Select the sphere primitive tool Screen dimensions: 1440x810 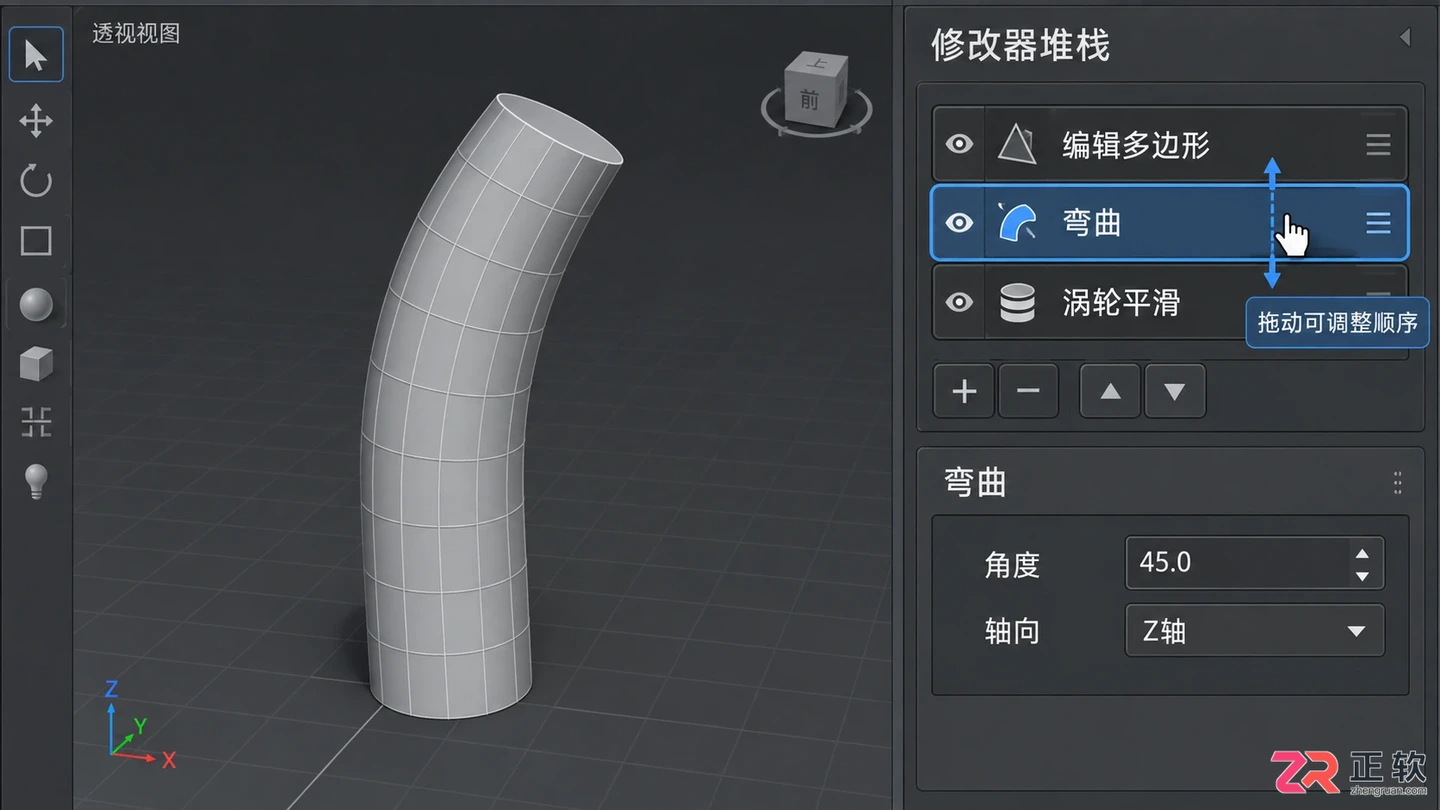pos(36,304)
